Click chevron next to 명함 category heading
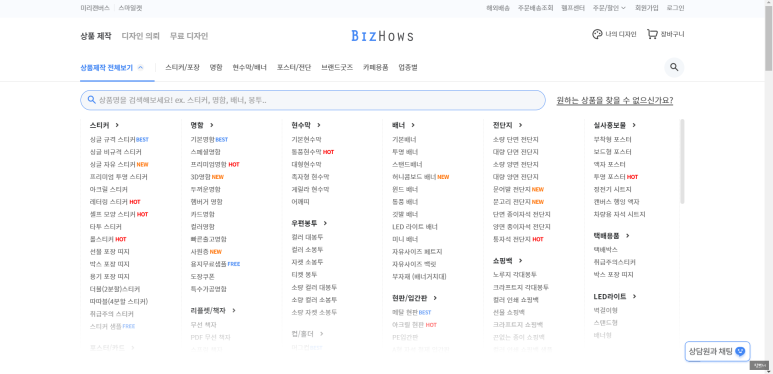773x374 pixels. pyautogui.click(x=211, y=125)
